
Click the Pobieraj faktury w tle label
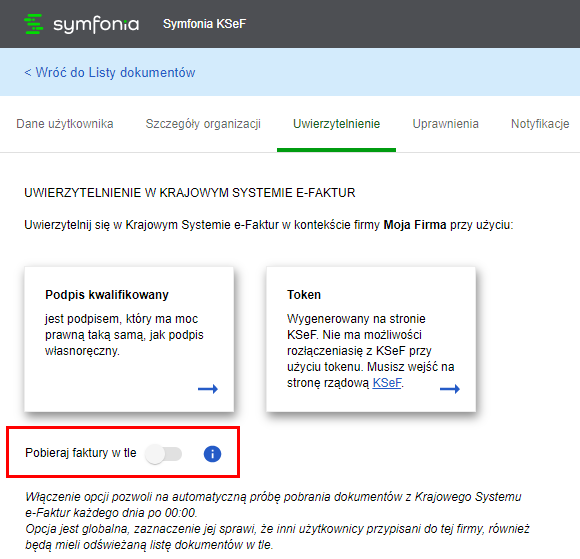[81, 453]
